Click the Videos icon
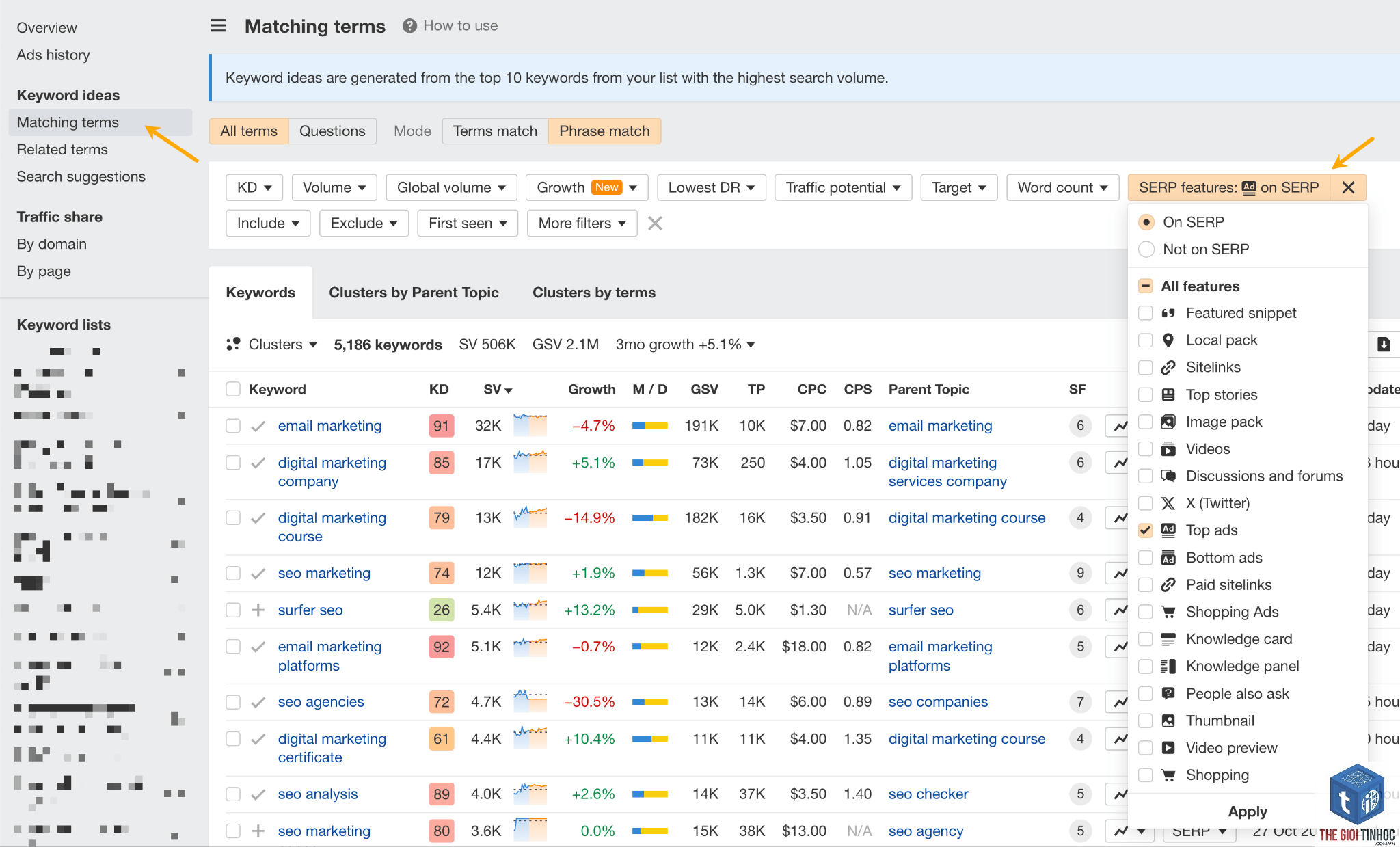 click(1168, 448)
